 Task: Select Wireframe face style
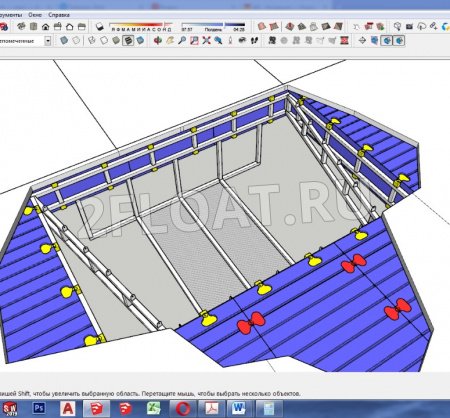pyautogui.click(x=92, y=41)
